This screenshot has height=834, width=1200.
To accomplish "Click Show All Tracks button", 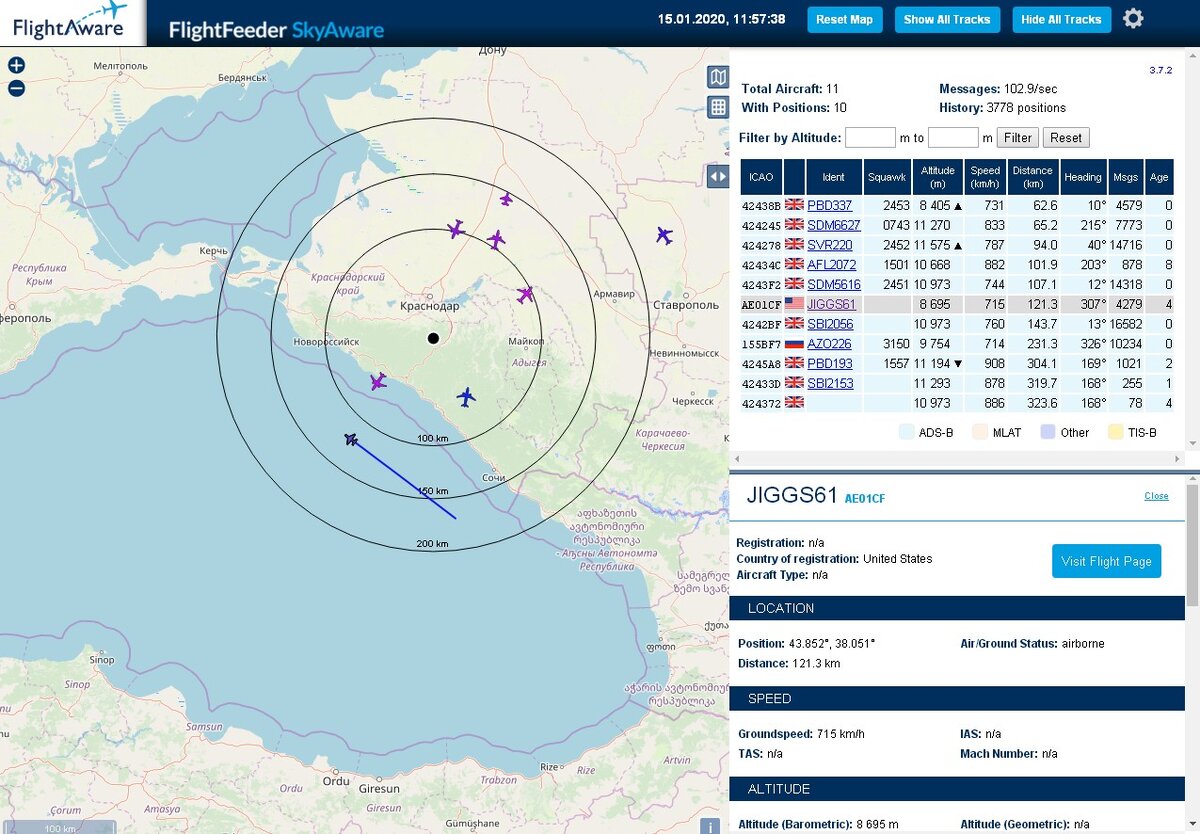I will click(x=946, y=19).
